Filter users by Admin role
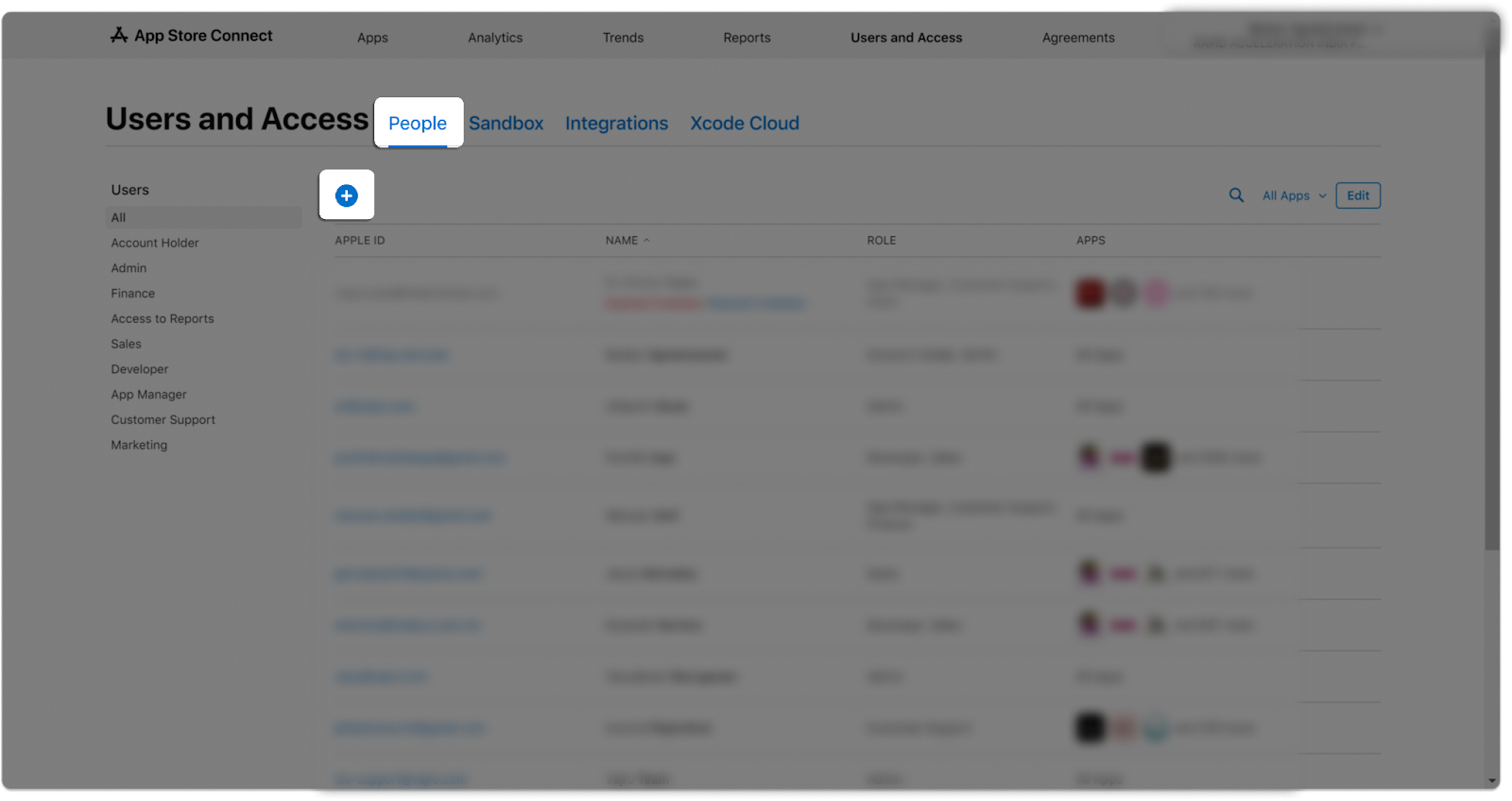The width and height of the screenshot is (1512, 801). coord(129,268)
